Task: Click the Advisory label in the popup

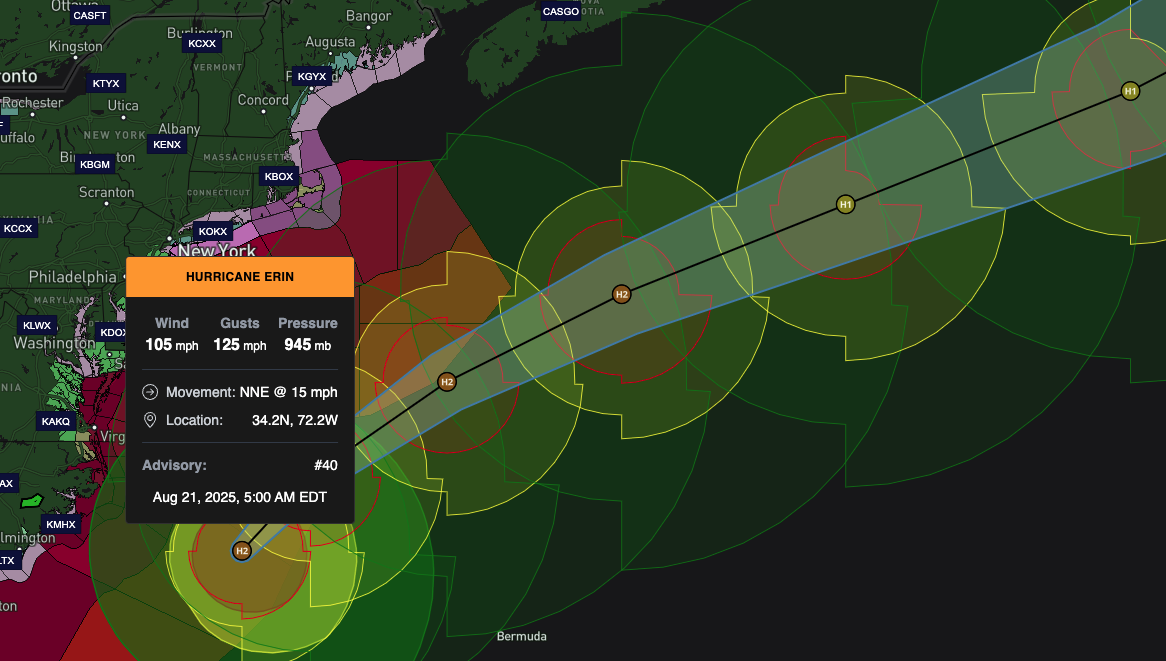Action: pos(174,465)
